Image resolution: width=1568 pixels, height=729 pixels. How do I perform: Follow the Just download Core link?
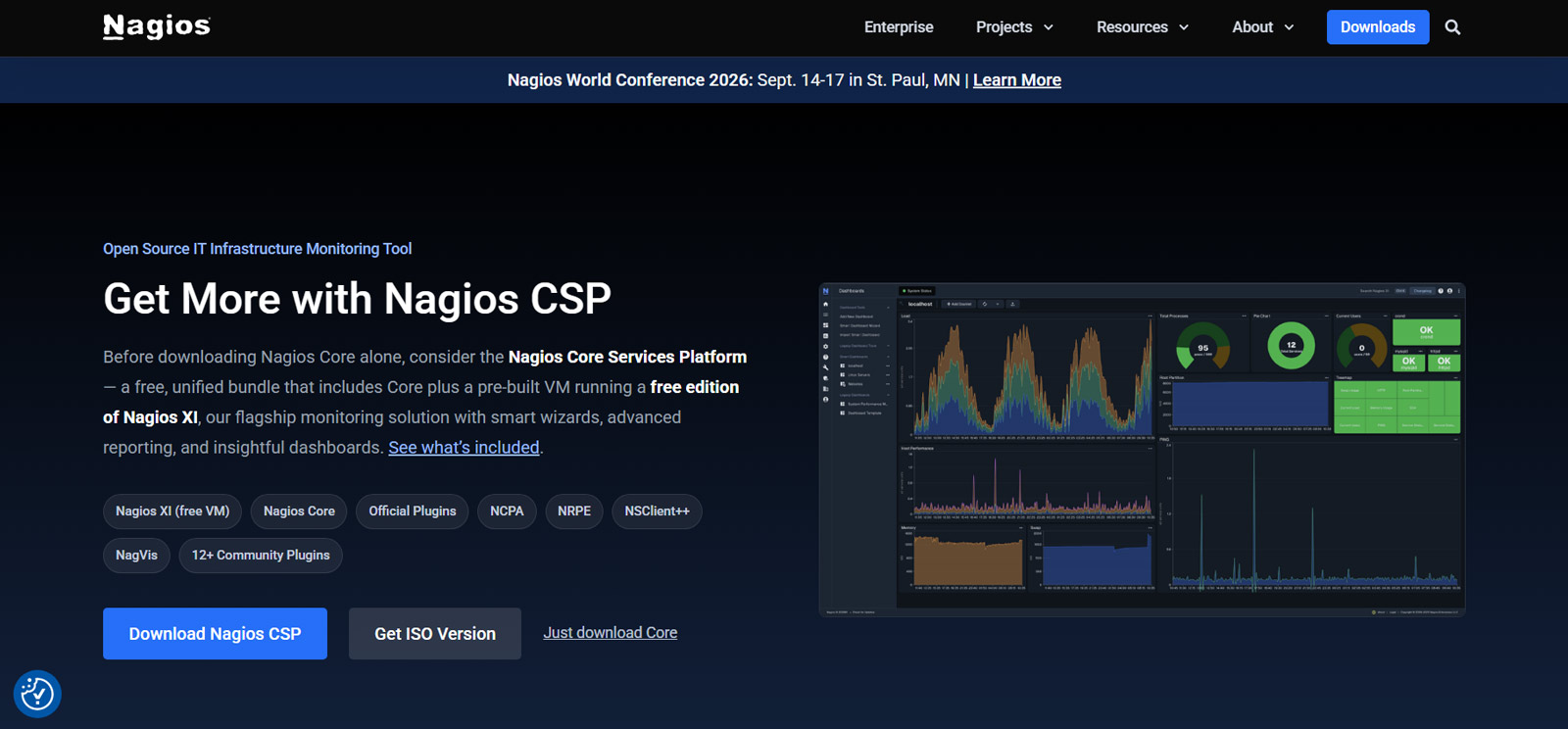(x=610, y=633)
